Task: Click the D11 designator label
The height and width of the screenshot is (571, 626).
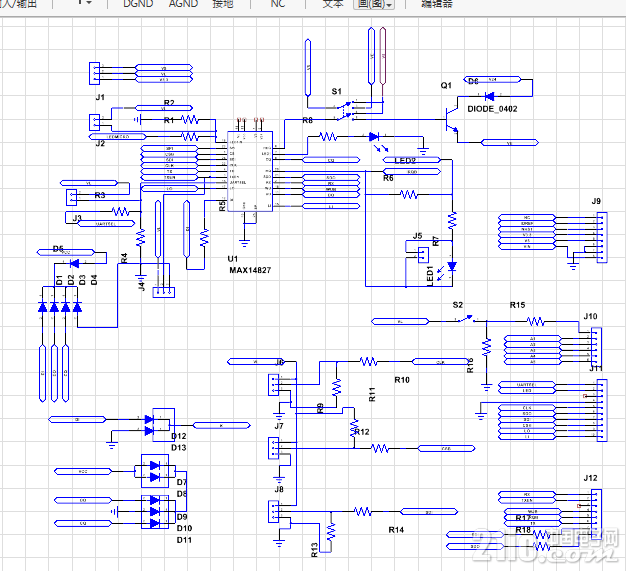Action: [184, 540]
